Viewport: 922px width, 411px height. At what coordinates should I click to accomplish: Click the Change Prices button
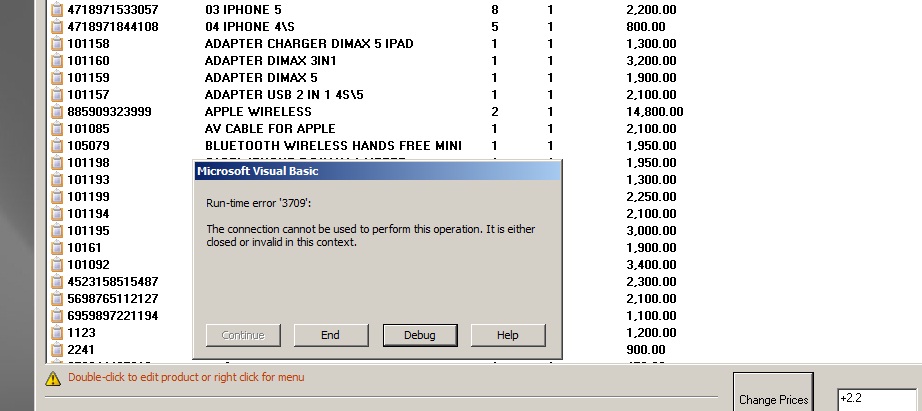point(773,393)
